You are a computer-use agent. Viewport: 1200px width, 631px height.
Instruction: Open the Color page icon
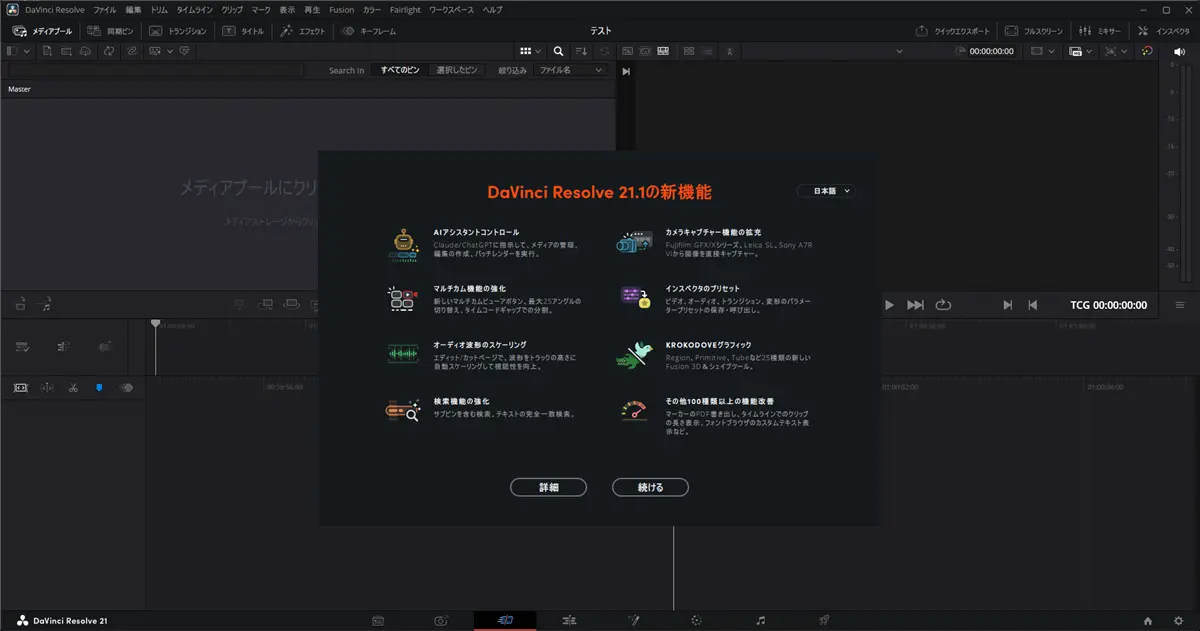pyautogui.click(x=697, y=621)
